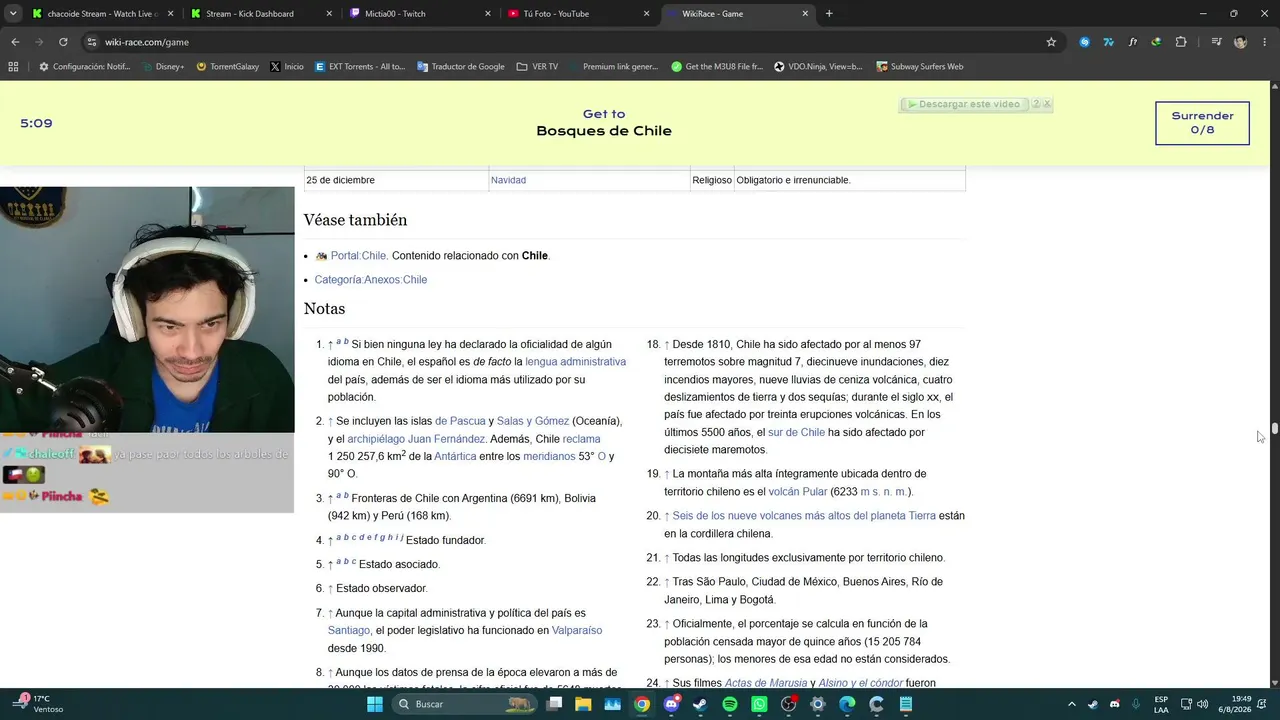Open Microsoft Edge from the taskbar

[x=847, y=705]
